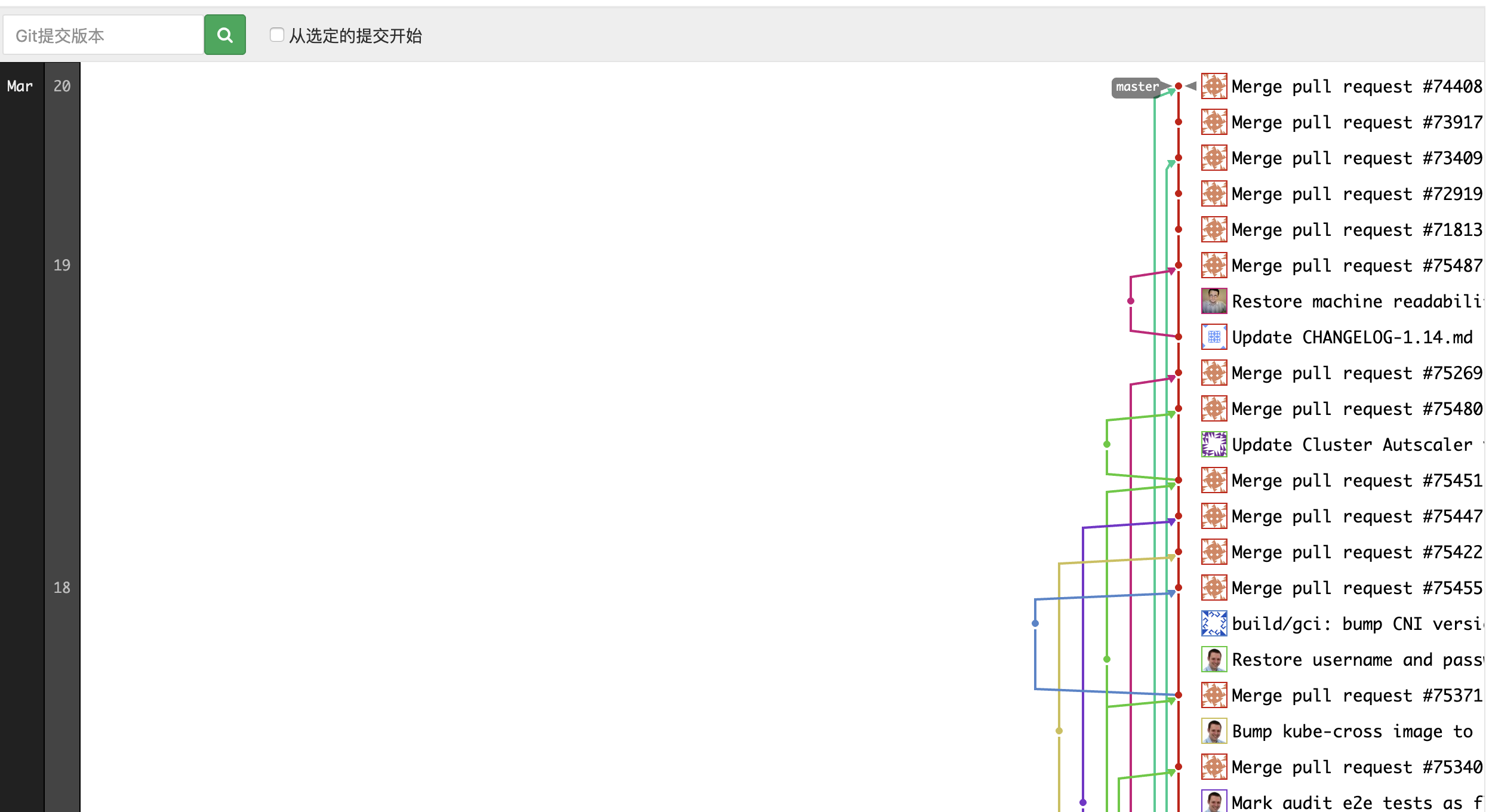1489x812 pixels.
Task: Enable the 从选定的提交开始 checkbox
Action: [x=277, y=36]
